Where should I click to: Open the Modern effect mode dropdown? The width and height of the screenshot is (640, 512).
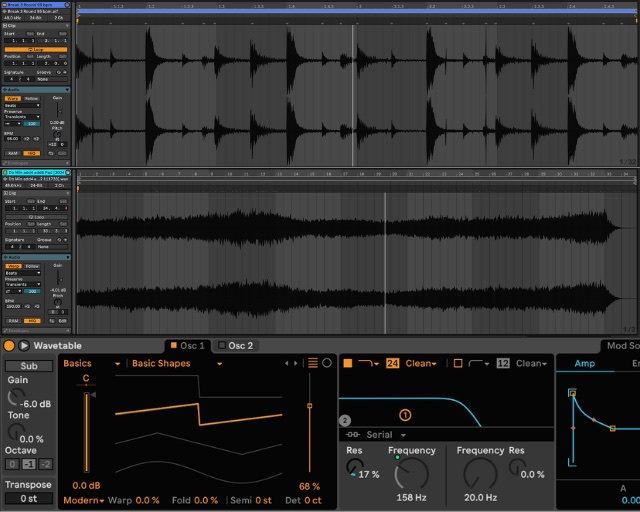(84, 500)
